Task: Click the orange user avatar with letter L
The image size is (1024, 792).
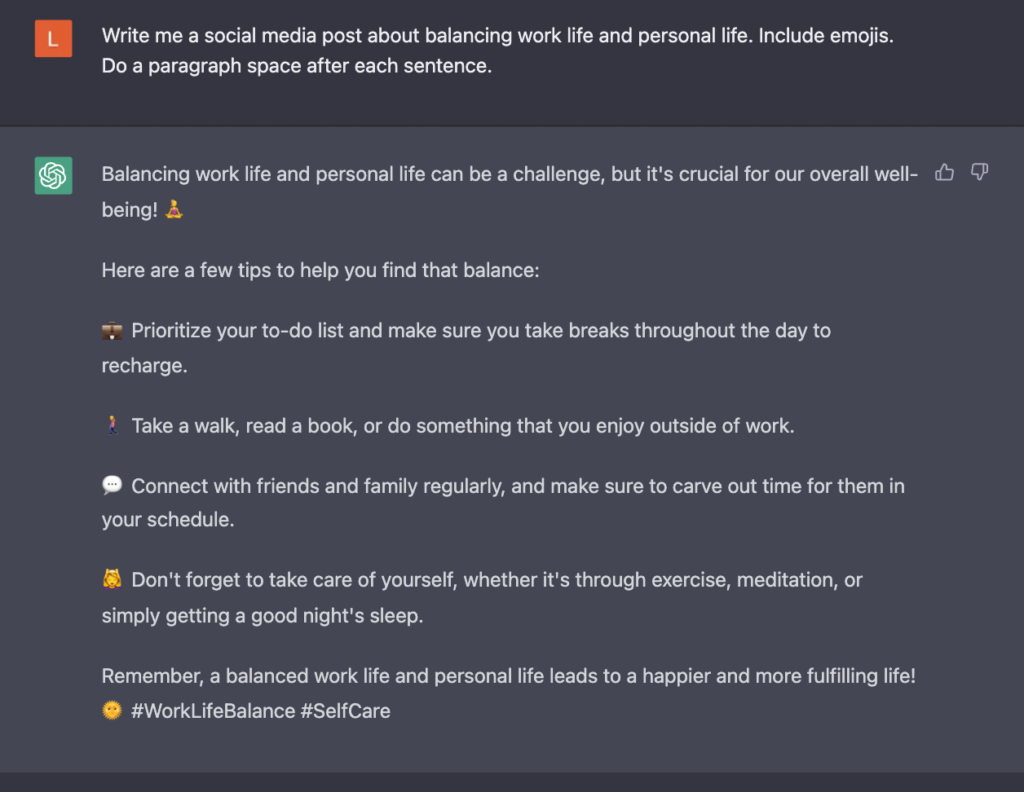Action: (53, 38)
